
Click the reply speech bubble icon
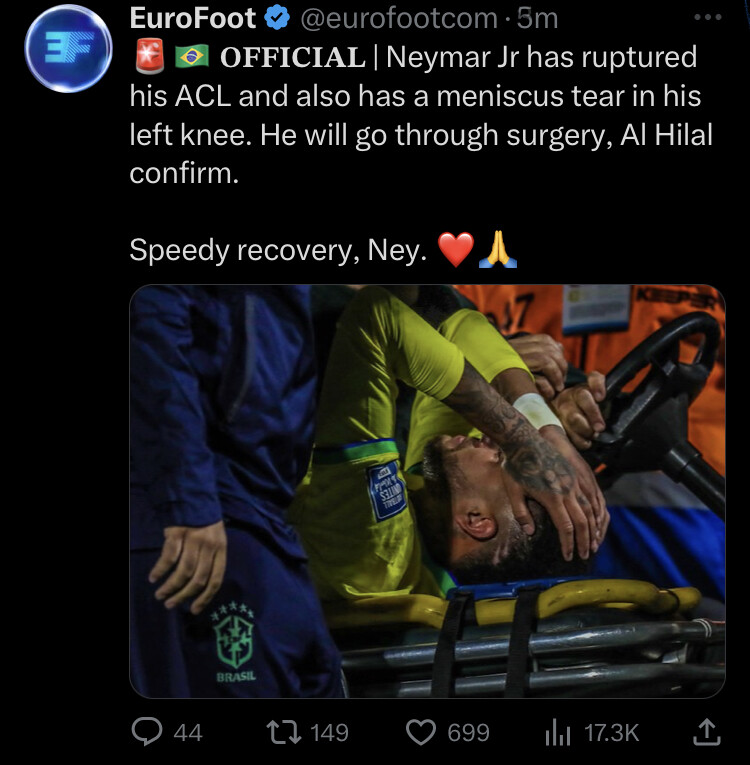click(x=147, y=732)
